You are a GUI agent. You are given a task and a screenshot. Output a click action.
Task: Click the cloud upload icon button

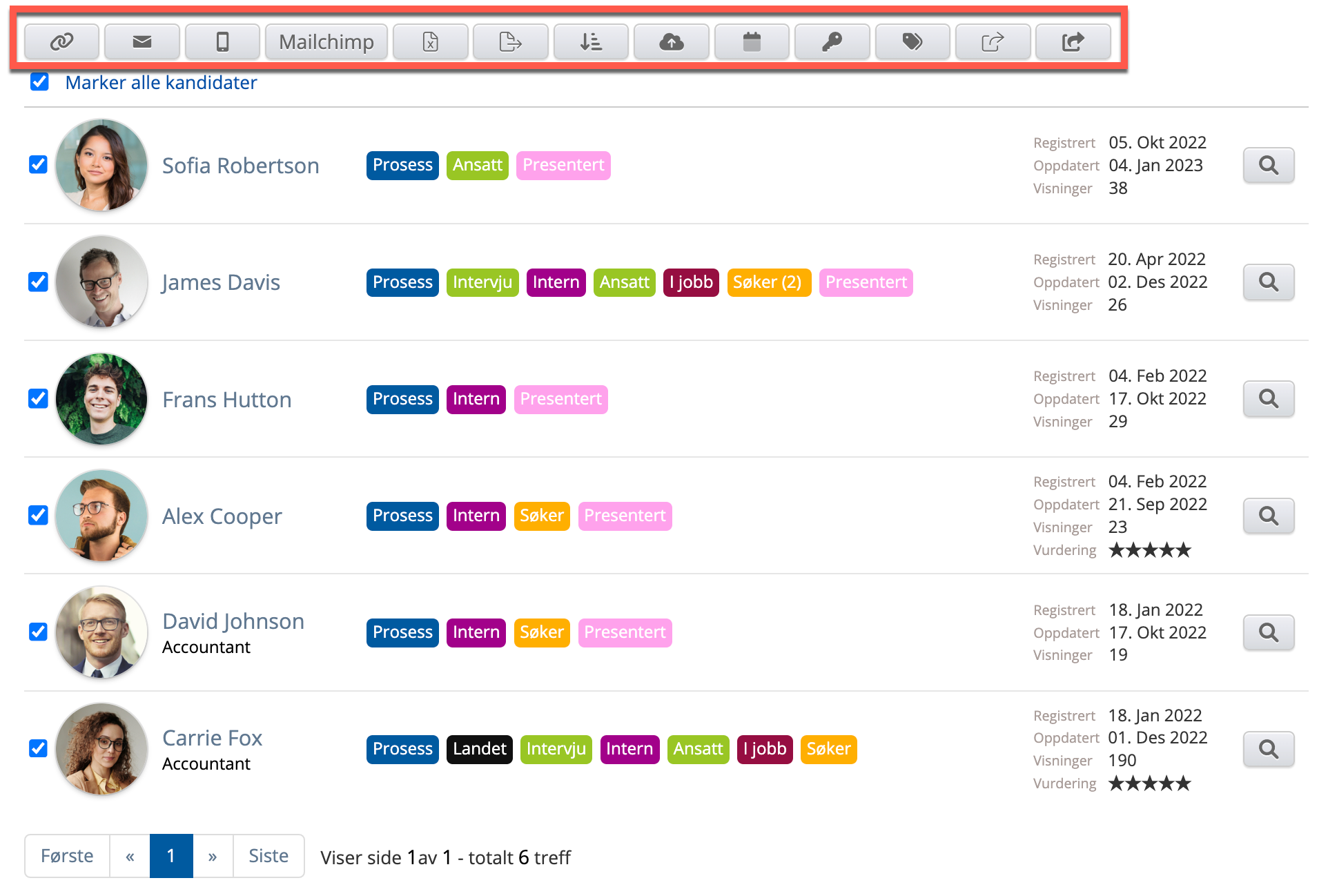(671, 42)
